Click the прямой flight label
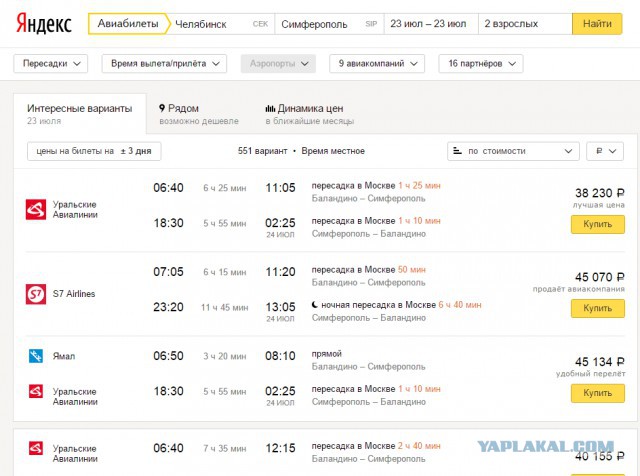 click(x=327, y=354)
